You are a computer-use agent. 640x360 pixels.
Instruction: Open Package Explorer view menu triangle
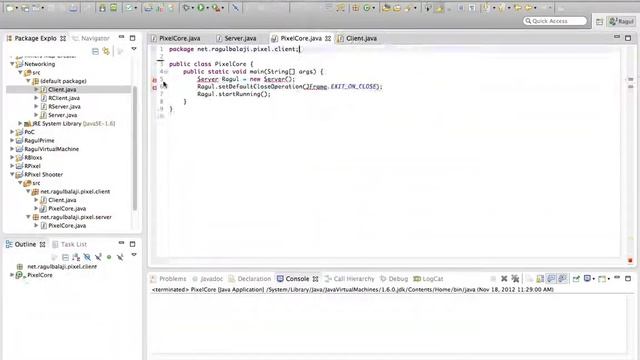click(133, 49)
